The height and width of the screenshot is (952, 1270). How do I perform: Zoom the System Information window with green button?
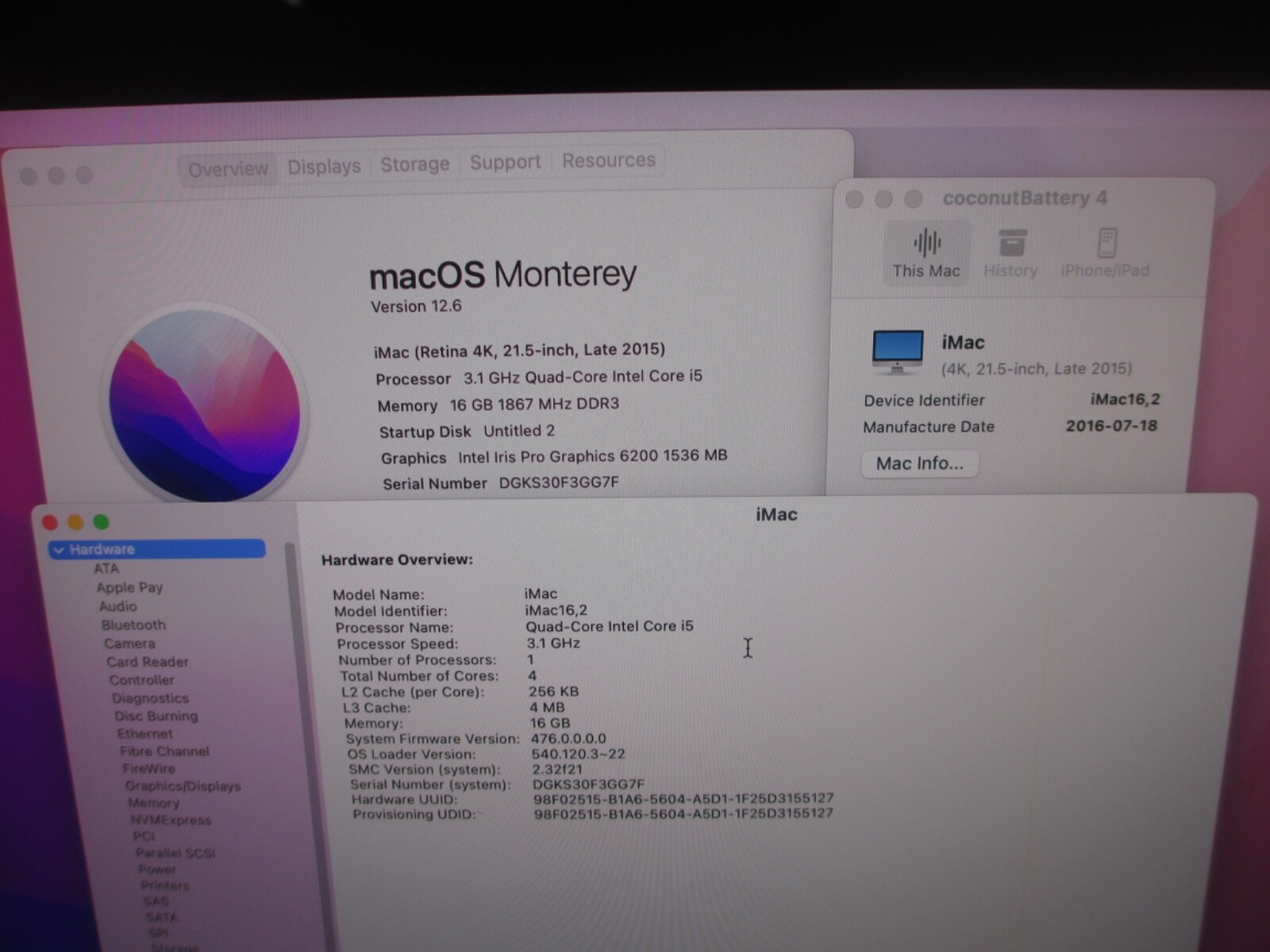(x=101, y=522)
